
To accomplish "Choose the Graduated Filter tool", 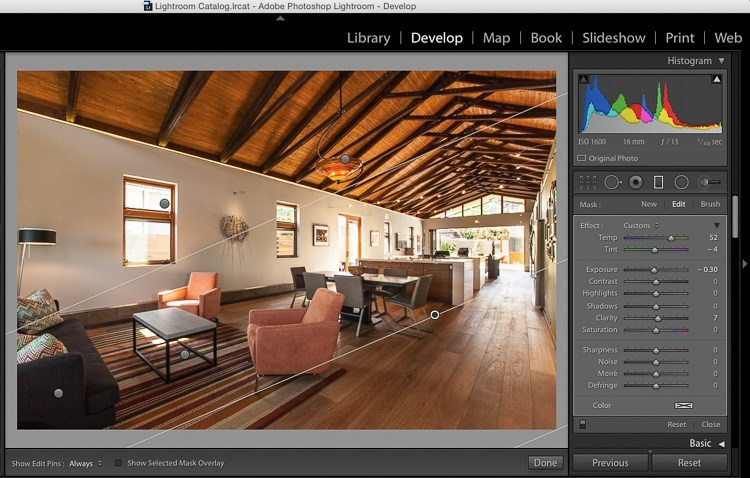I will (658, 182).
